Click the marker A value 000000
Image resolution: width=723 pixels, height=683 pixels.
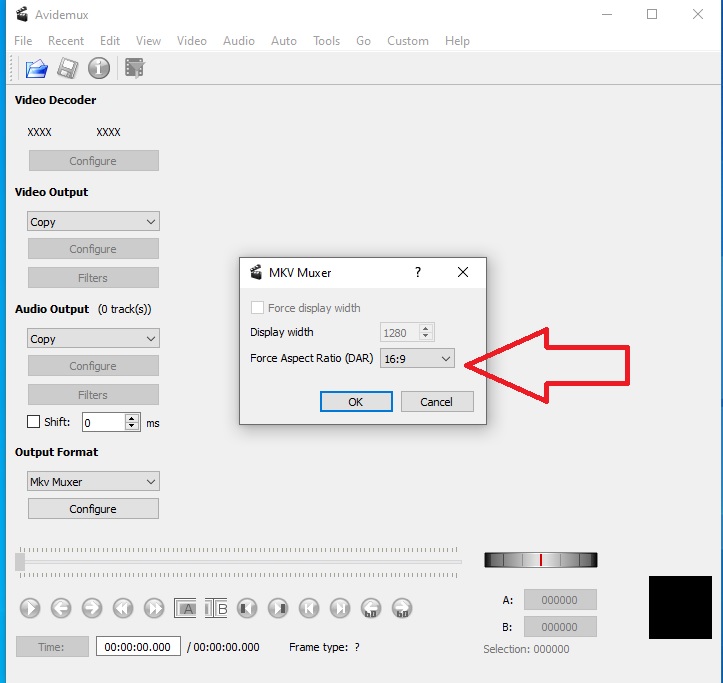click(560, 600)
